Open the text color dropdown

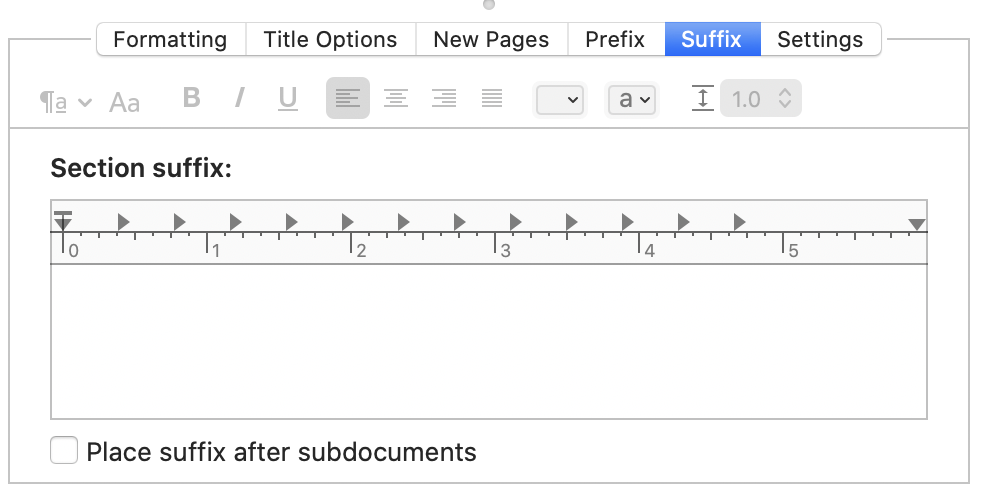560,99
